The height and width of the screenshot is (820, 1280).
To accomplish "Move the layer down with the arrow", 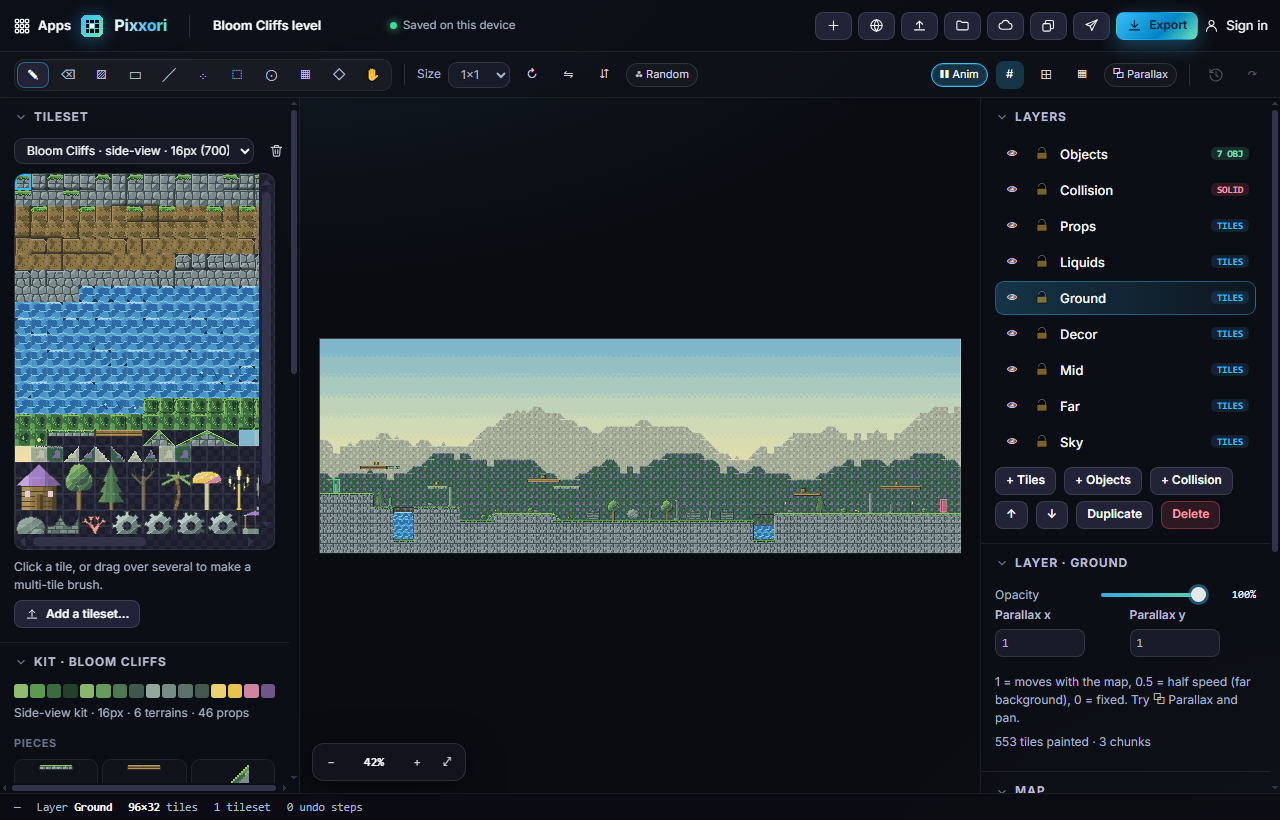I will (x=1051, y=515).
